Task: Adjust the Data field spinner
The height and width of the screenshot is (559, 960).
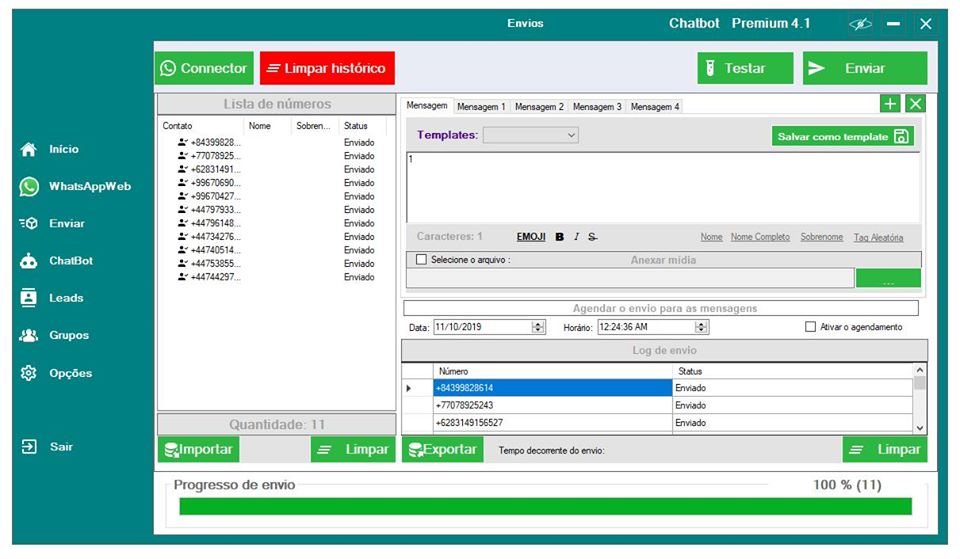Action: [538, 327]
